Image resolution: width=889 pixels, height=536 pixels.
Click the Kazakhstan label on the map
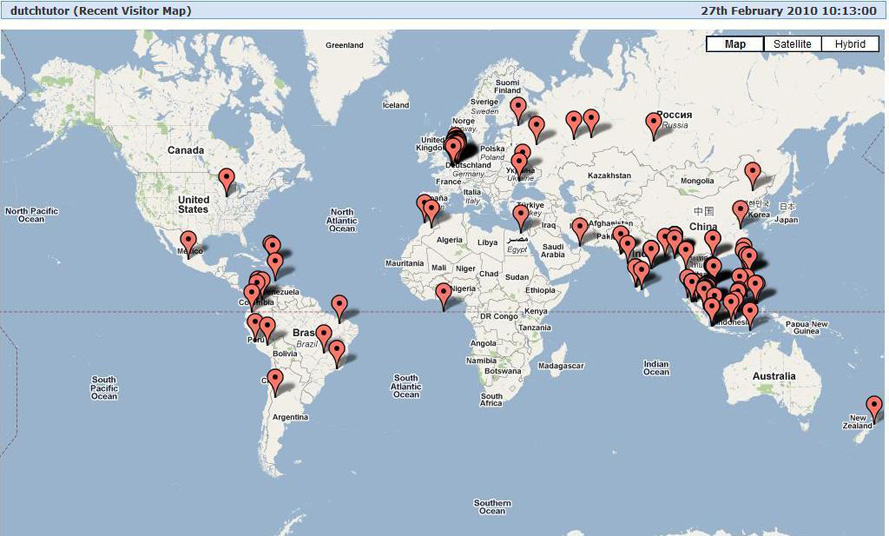point(609,176)
